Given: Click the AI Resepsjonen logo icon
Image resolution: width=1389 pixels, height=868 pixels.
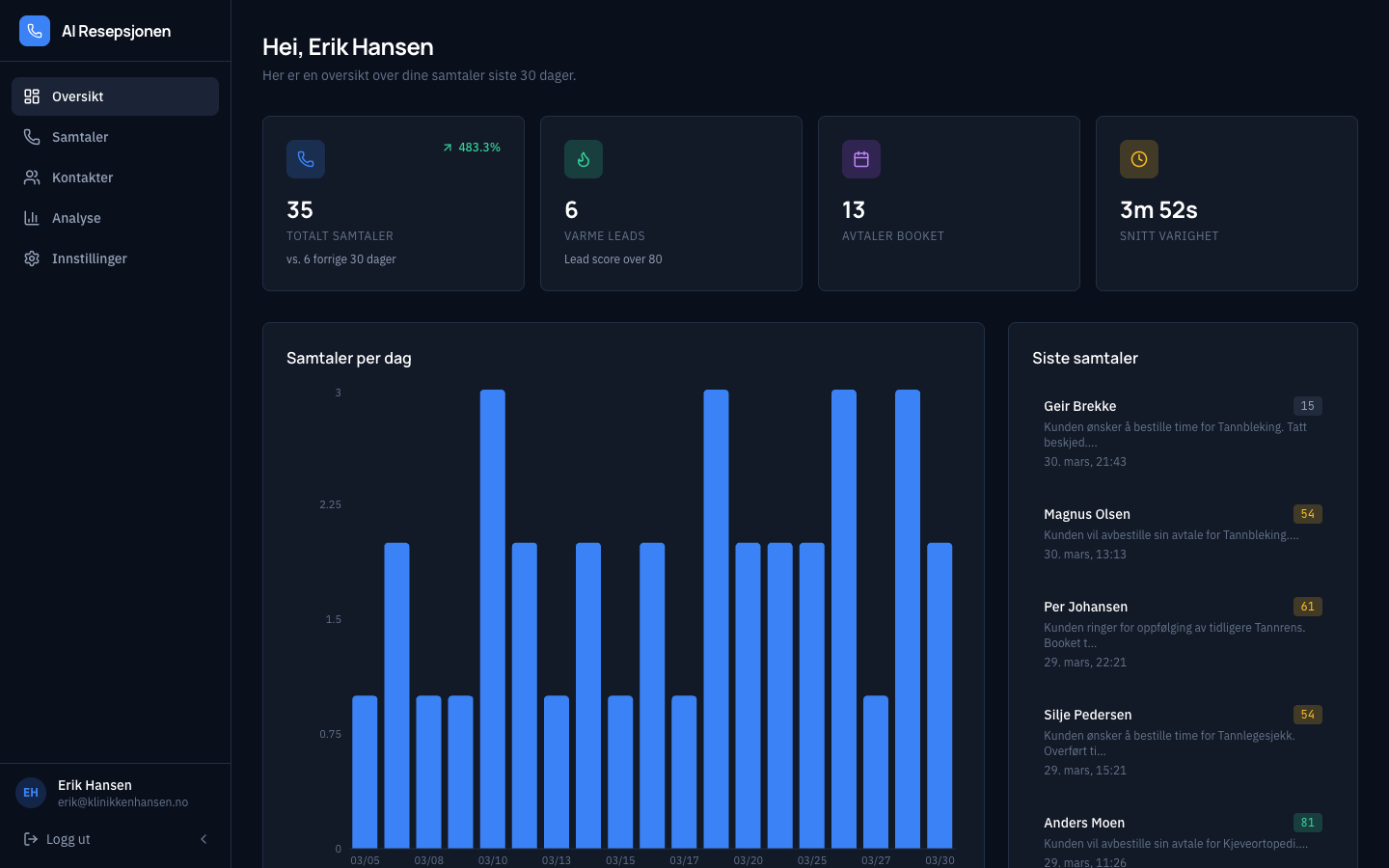Looking at the screenshot, I should click(x=34, y=31).
